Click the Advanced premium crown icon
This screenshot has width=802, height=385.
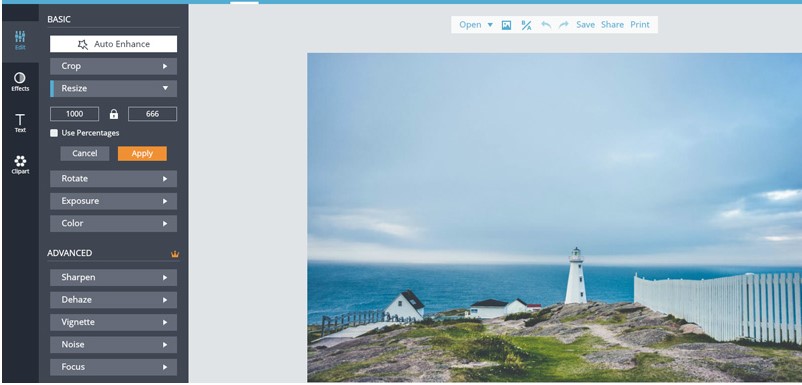(175, 254)
